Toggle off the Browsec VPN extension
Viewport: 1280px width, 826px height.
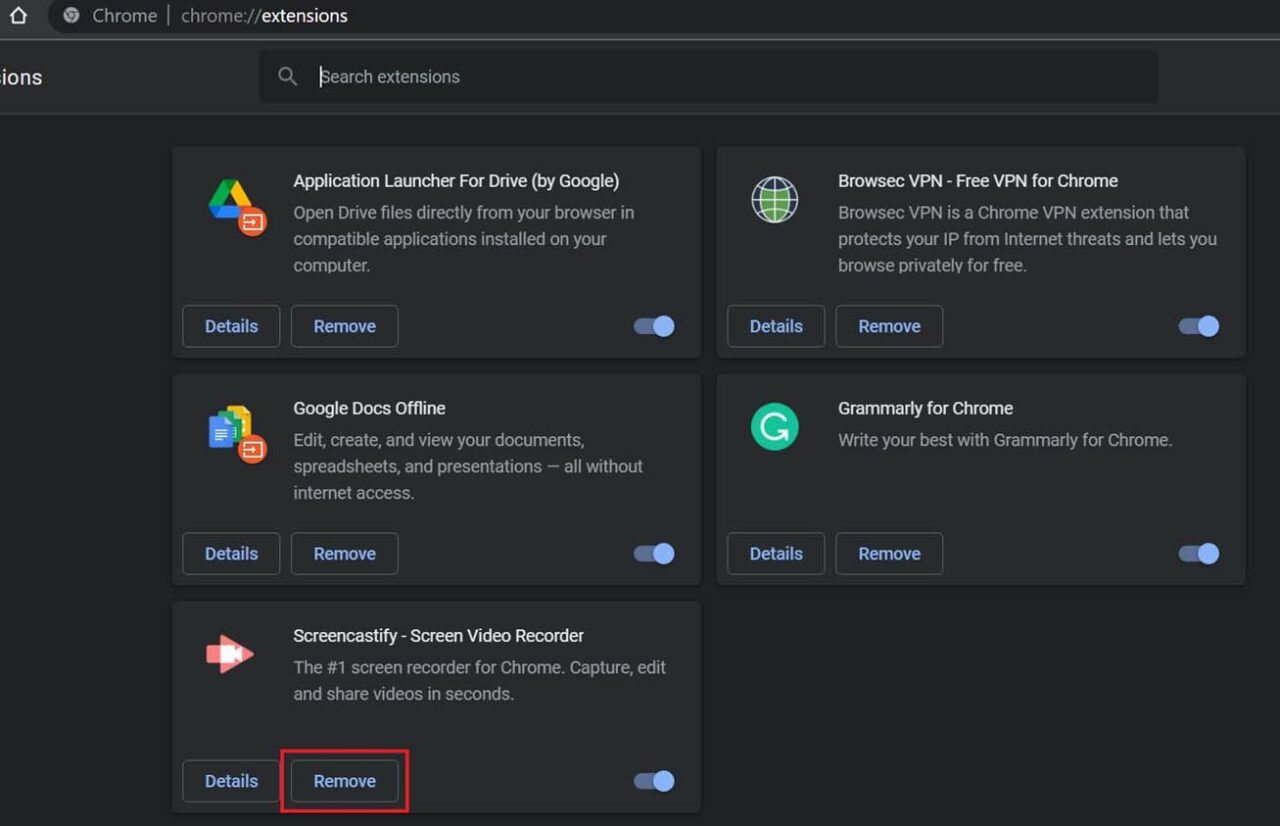1197,326
